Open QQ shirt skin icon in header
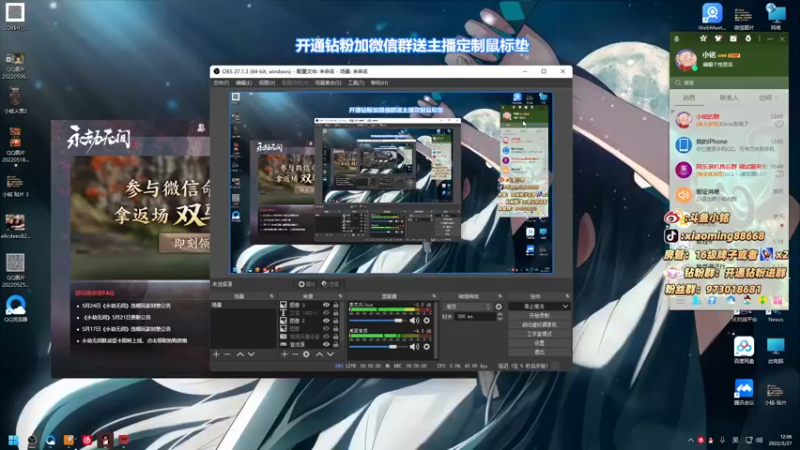Image resolution: width=800 pixels, height=450 pixels. tap(718, 39)
